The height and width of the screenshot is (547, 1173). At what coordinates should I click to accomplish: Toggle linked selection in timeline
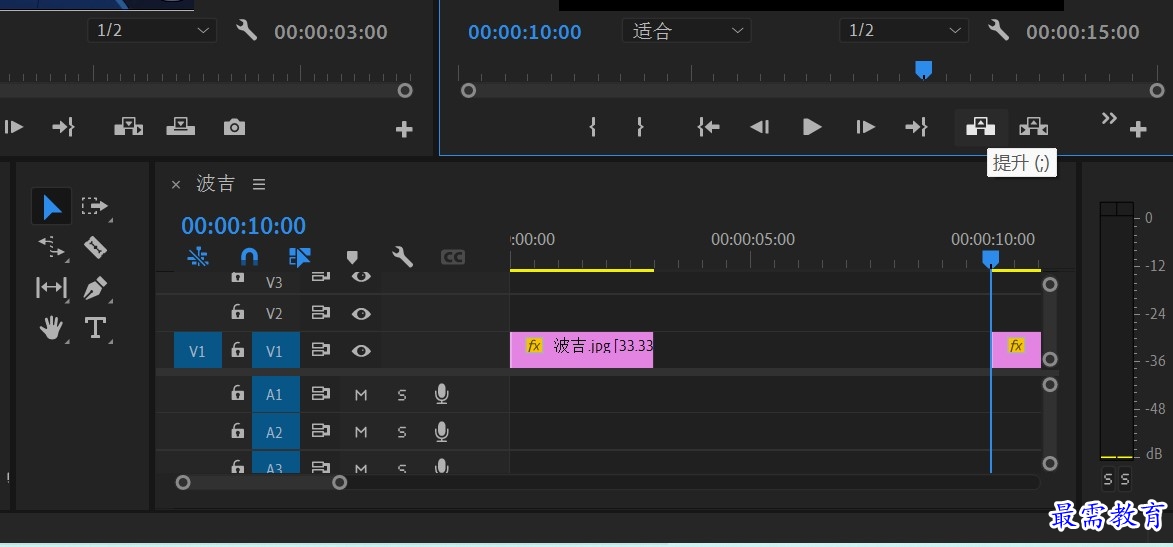click(299, 258)
